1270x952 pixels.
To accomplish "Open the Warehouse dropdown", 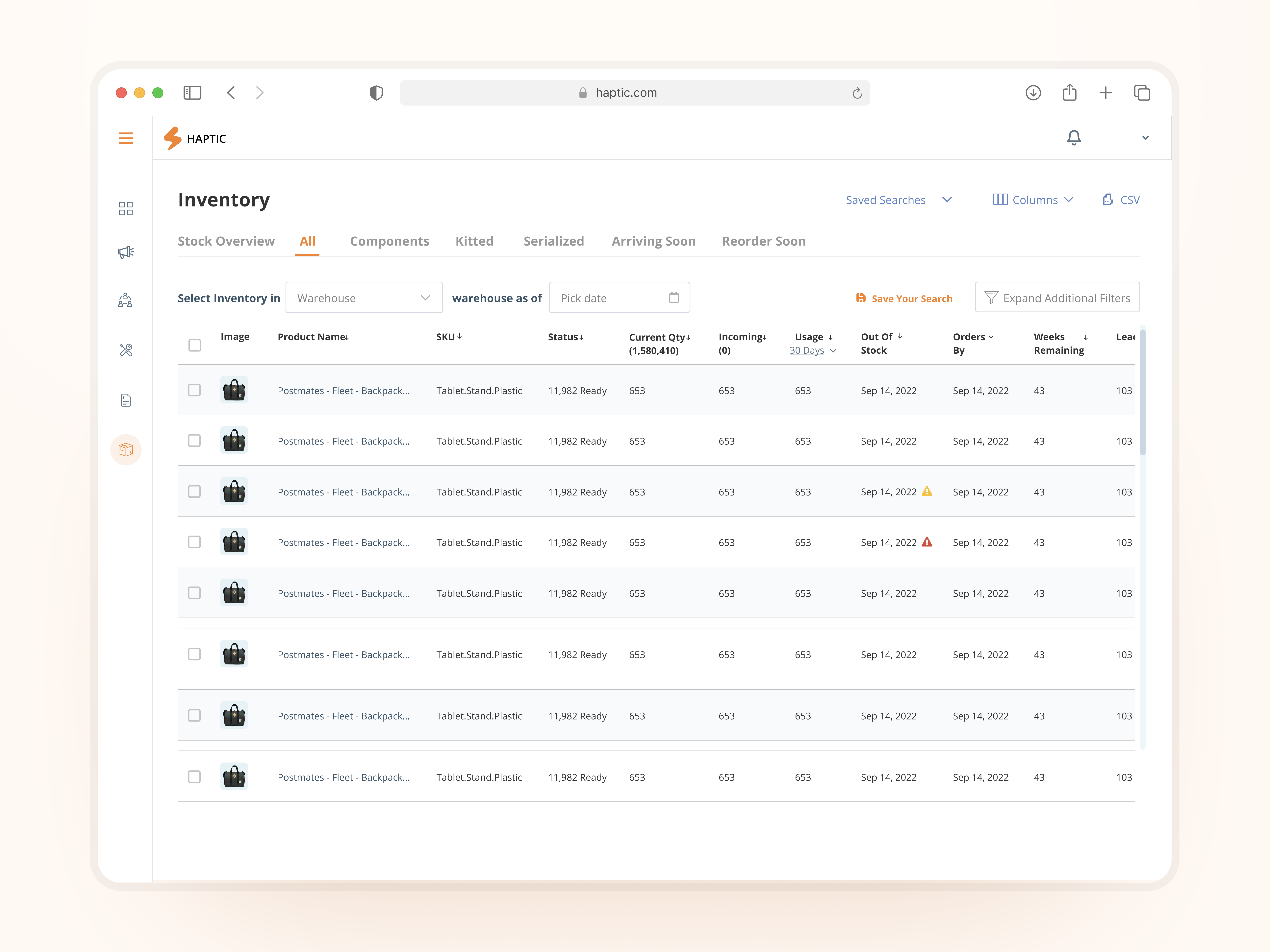I will [364, 297].
